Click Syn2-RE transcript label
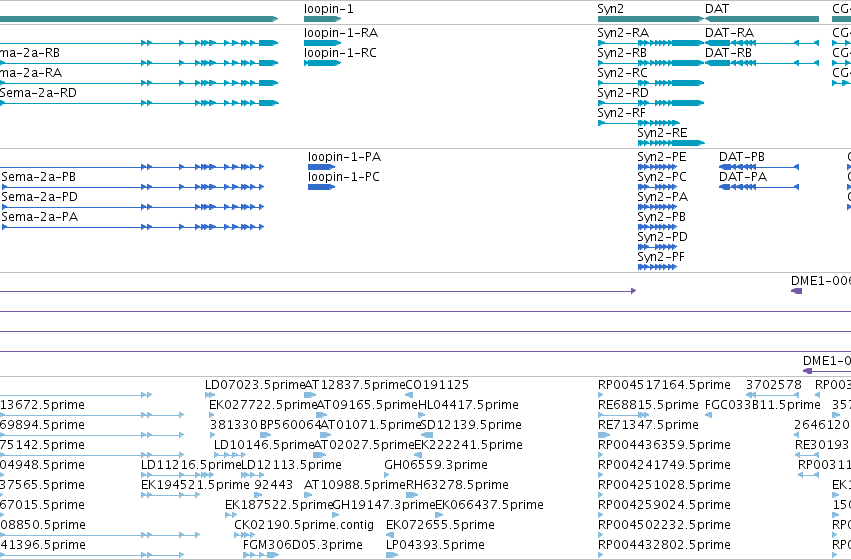851x560 pixels. 662,133
